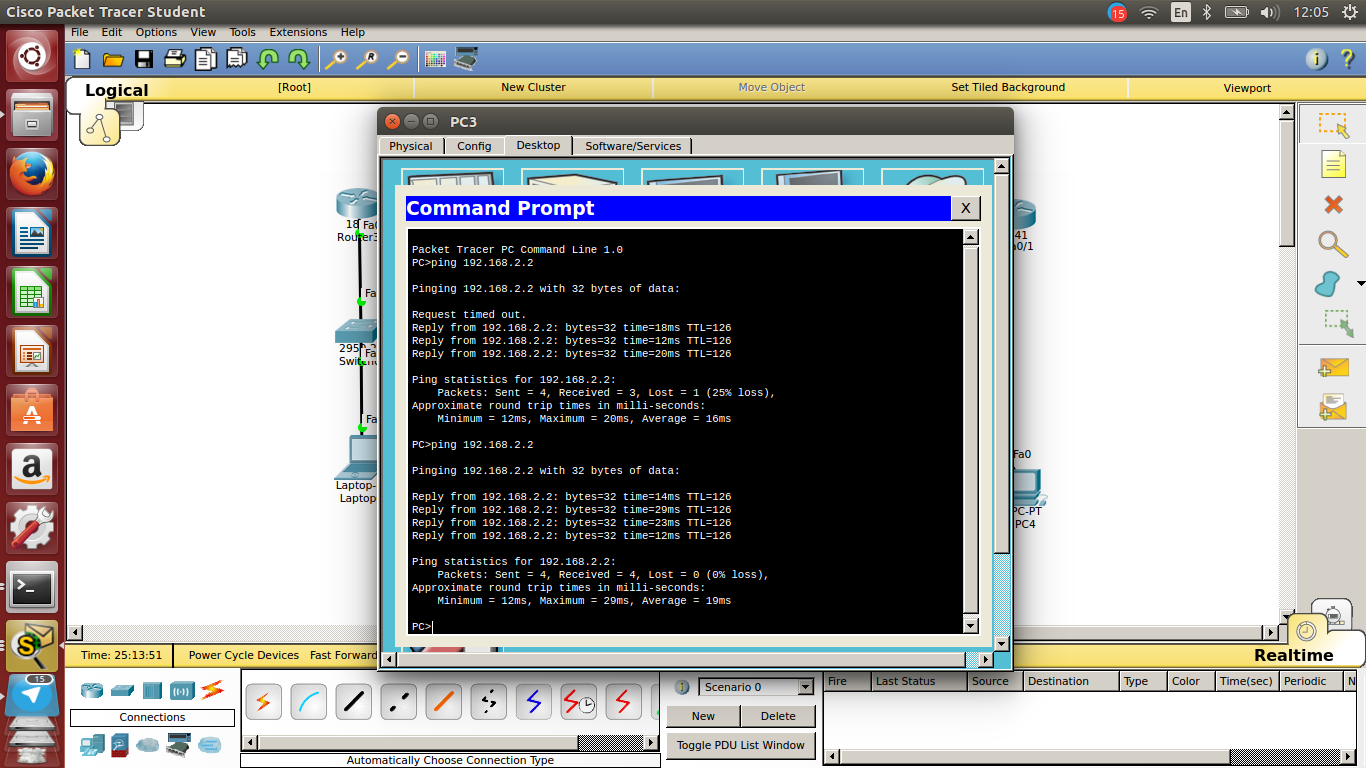Pick the Copper Straight-Through cable
1366x768 pixels.
click(x=354, y=702)
